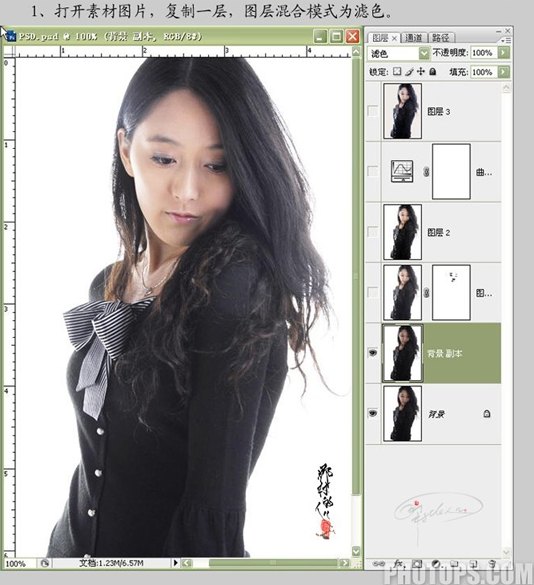The width and height of the screenshot is (534, 585).
Task: Click the lock icon on 背景 layer
Action: point(487,413)
